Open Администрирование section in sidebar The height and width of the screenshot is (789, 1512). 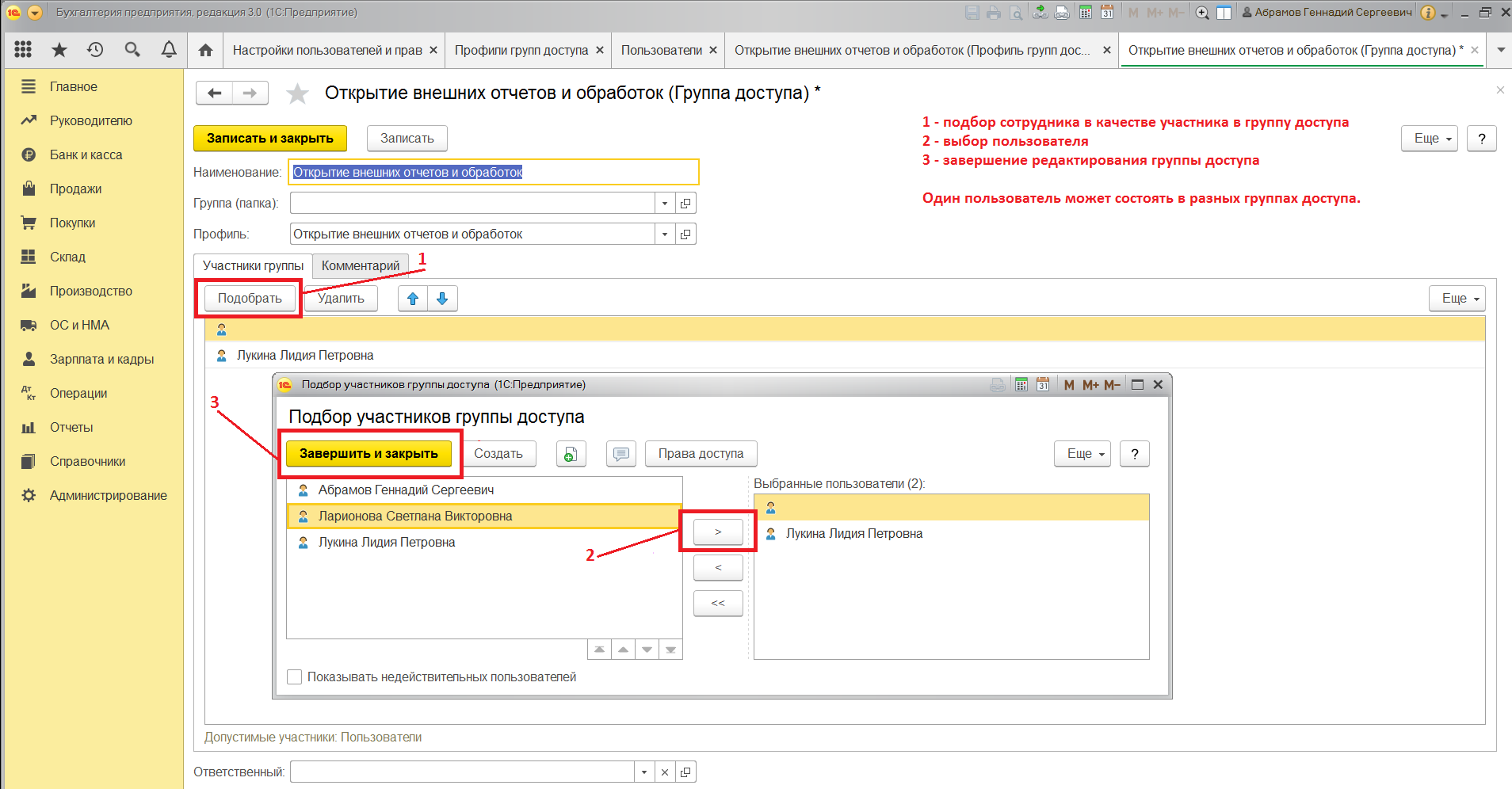click(x=108, y=495)
